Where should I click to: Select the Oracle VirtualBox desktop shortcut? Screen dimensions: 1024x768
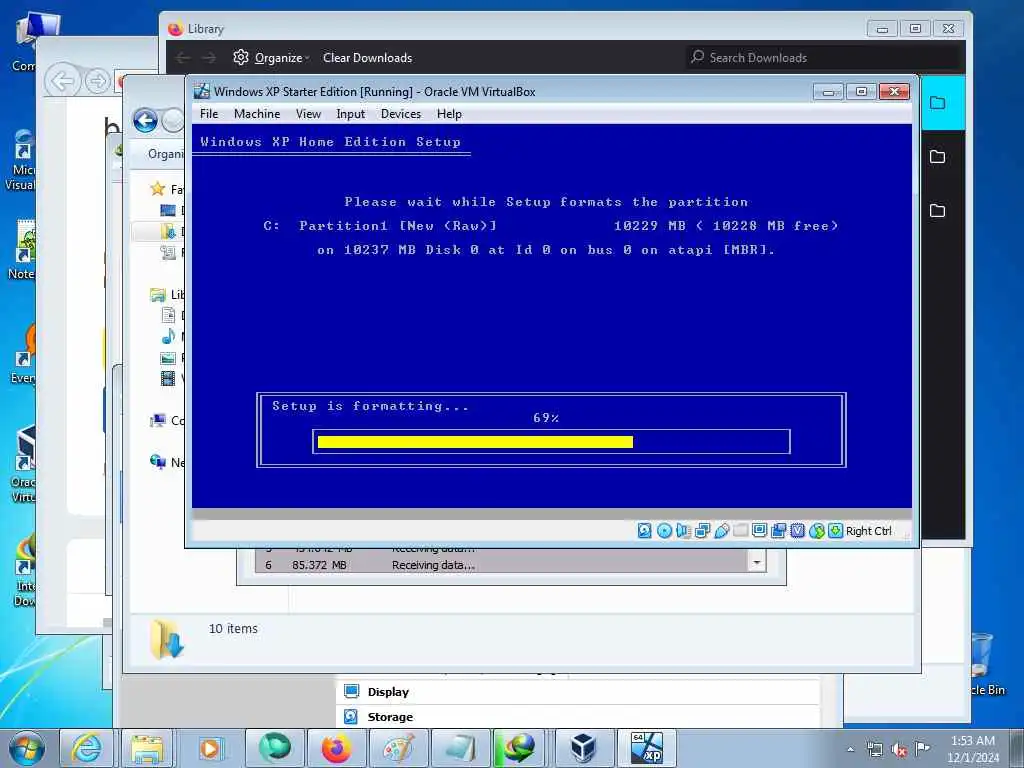tap(24, 464)
